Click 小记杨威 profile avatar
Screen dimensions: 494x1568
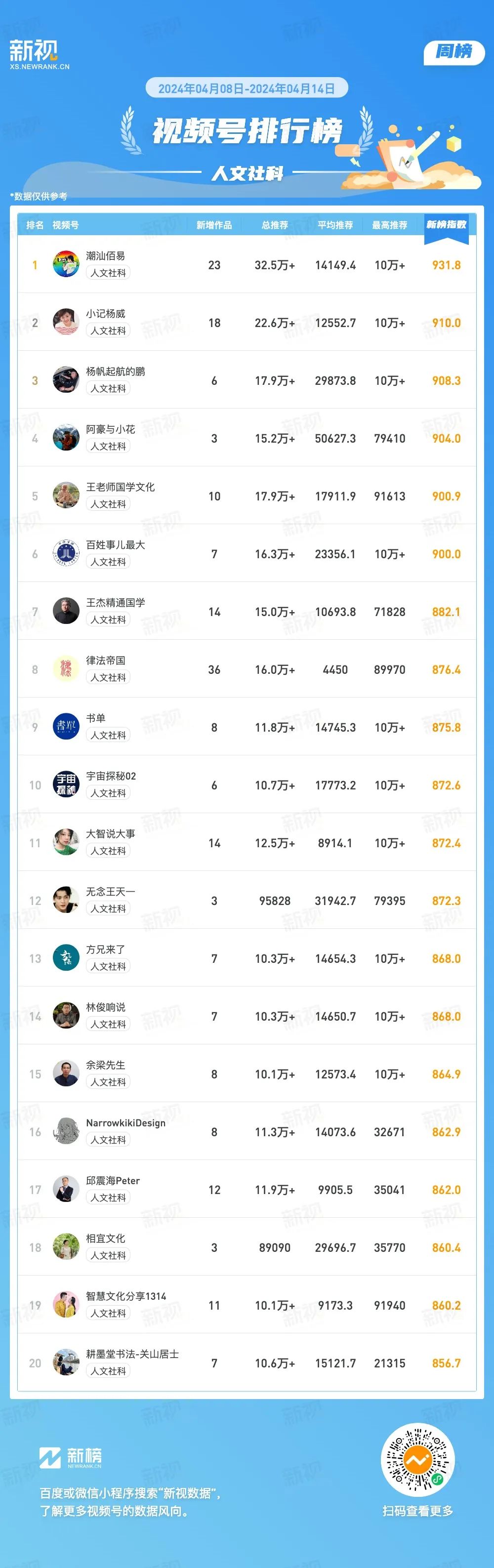click(66, 323)
